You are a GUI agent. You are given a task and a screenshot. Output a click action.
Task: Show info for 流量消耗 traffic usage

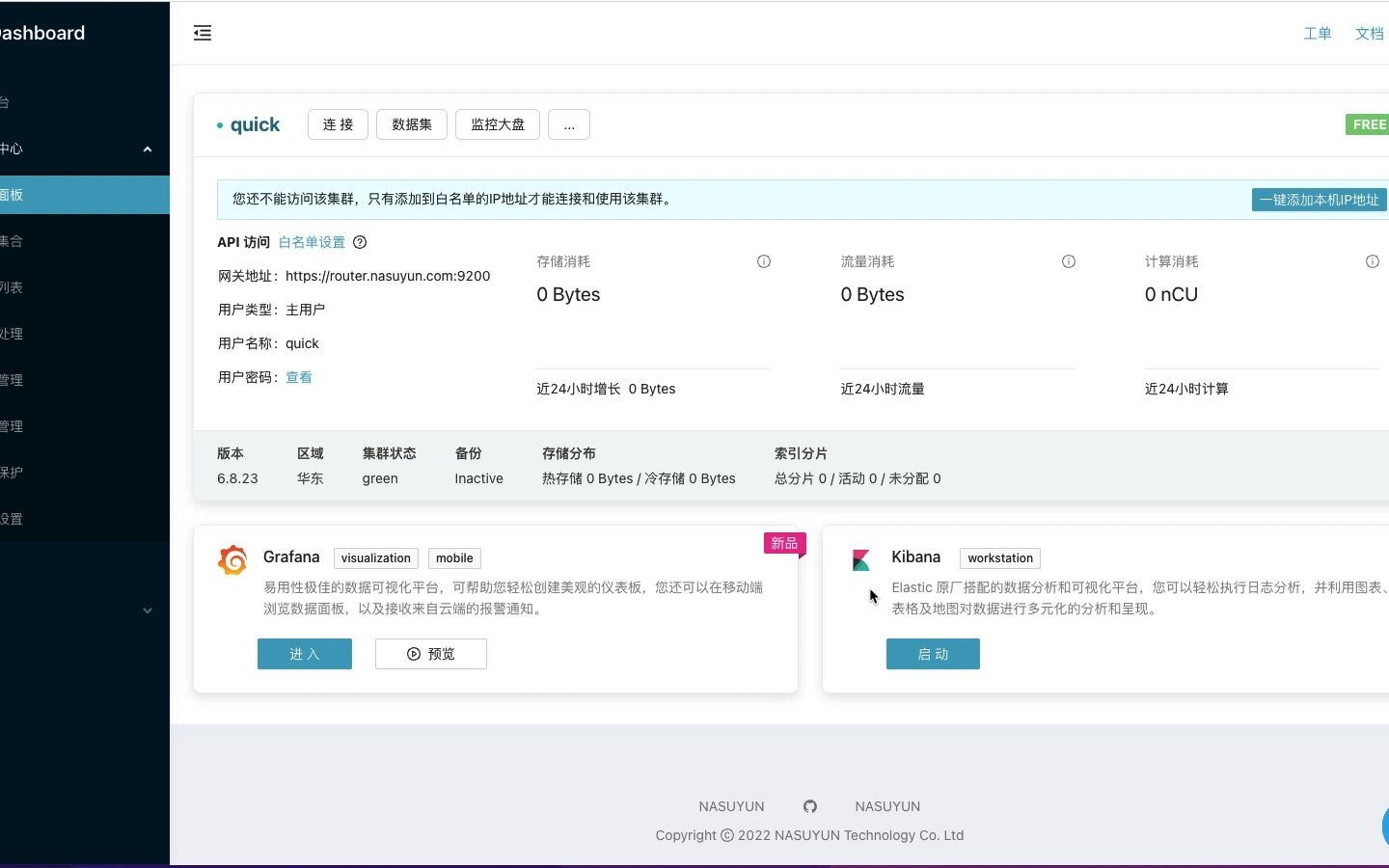point(1069,261)
